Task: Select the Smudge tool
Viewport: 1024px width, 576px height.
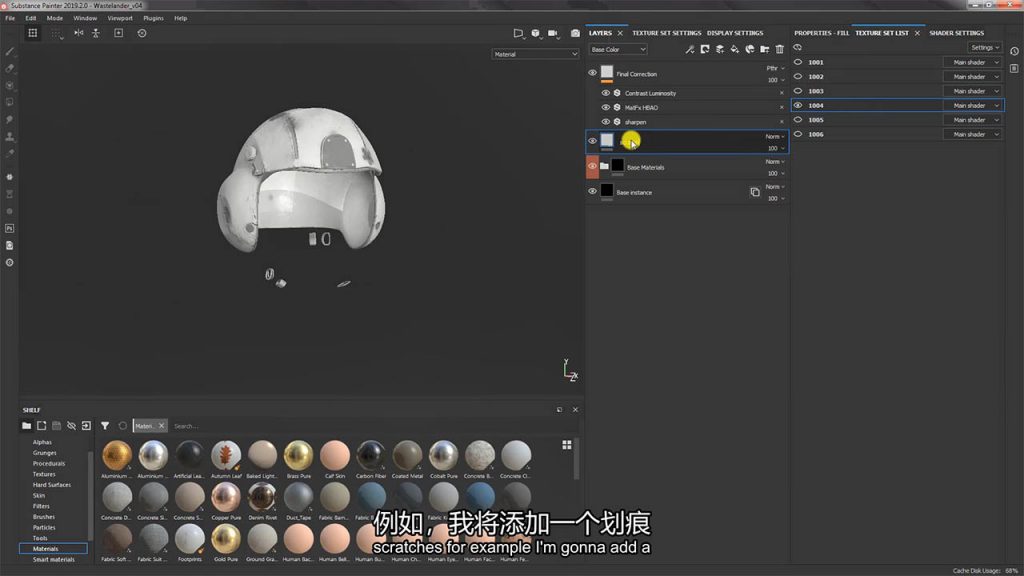Action: pos(10,120)
